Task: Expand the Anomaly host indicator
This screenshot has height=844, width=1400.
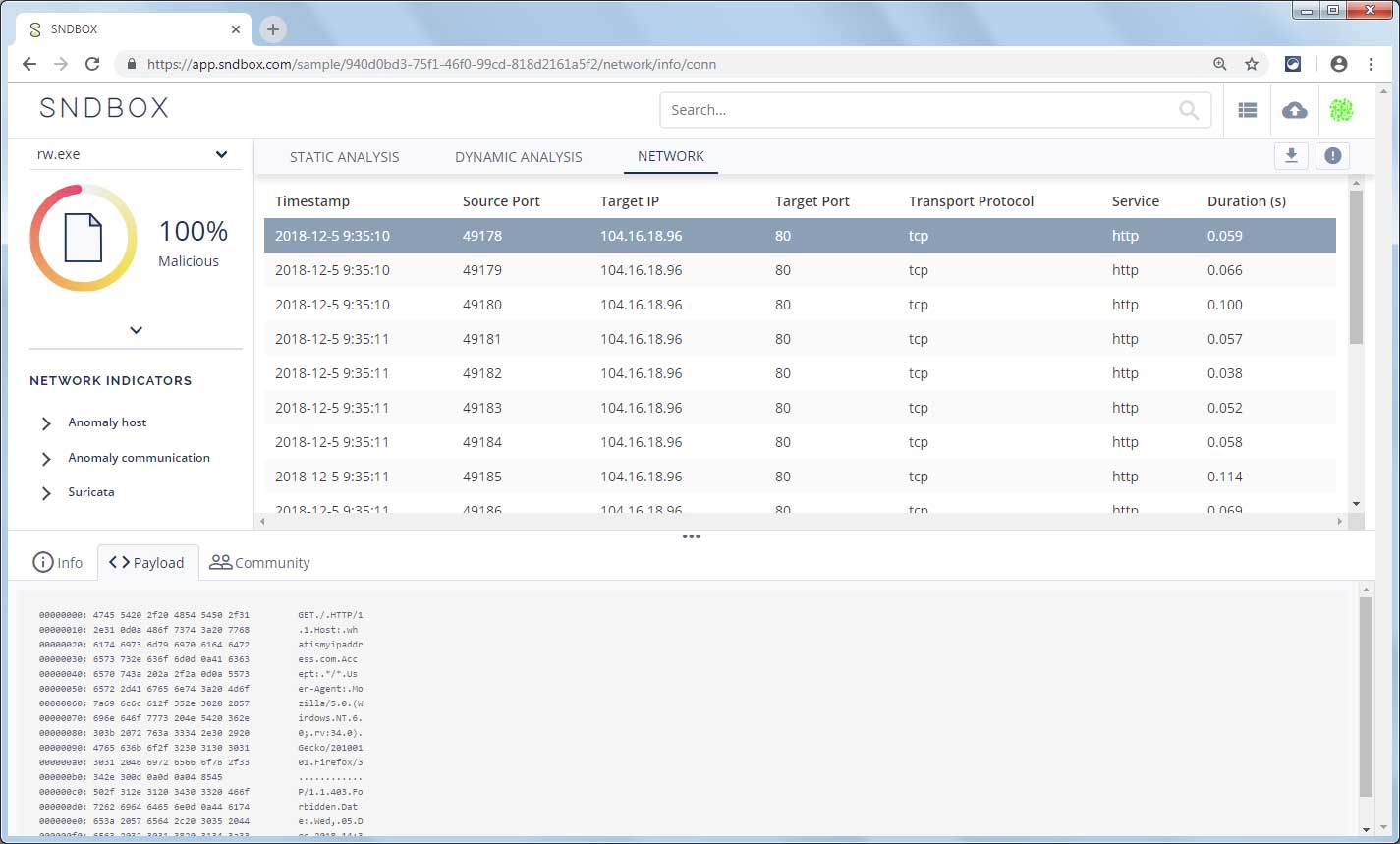Action: click(x=46, y=423)
